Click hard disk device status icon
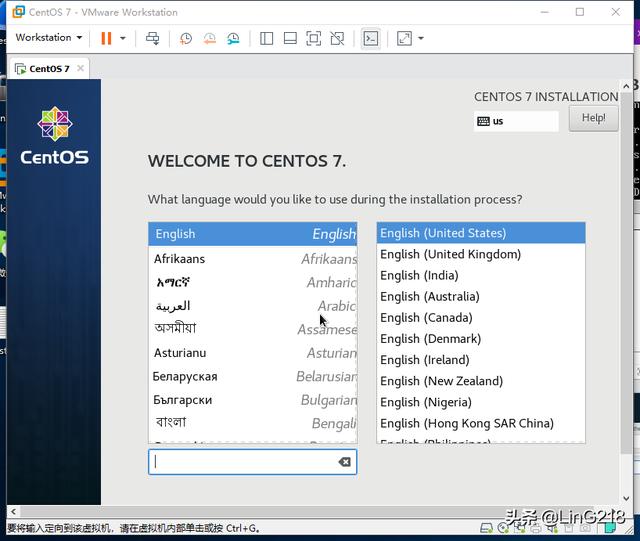The image size is (640, 541). coord(486,528)
